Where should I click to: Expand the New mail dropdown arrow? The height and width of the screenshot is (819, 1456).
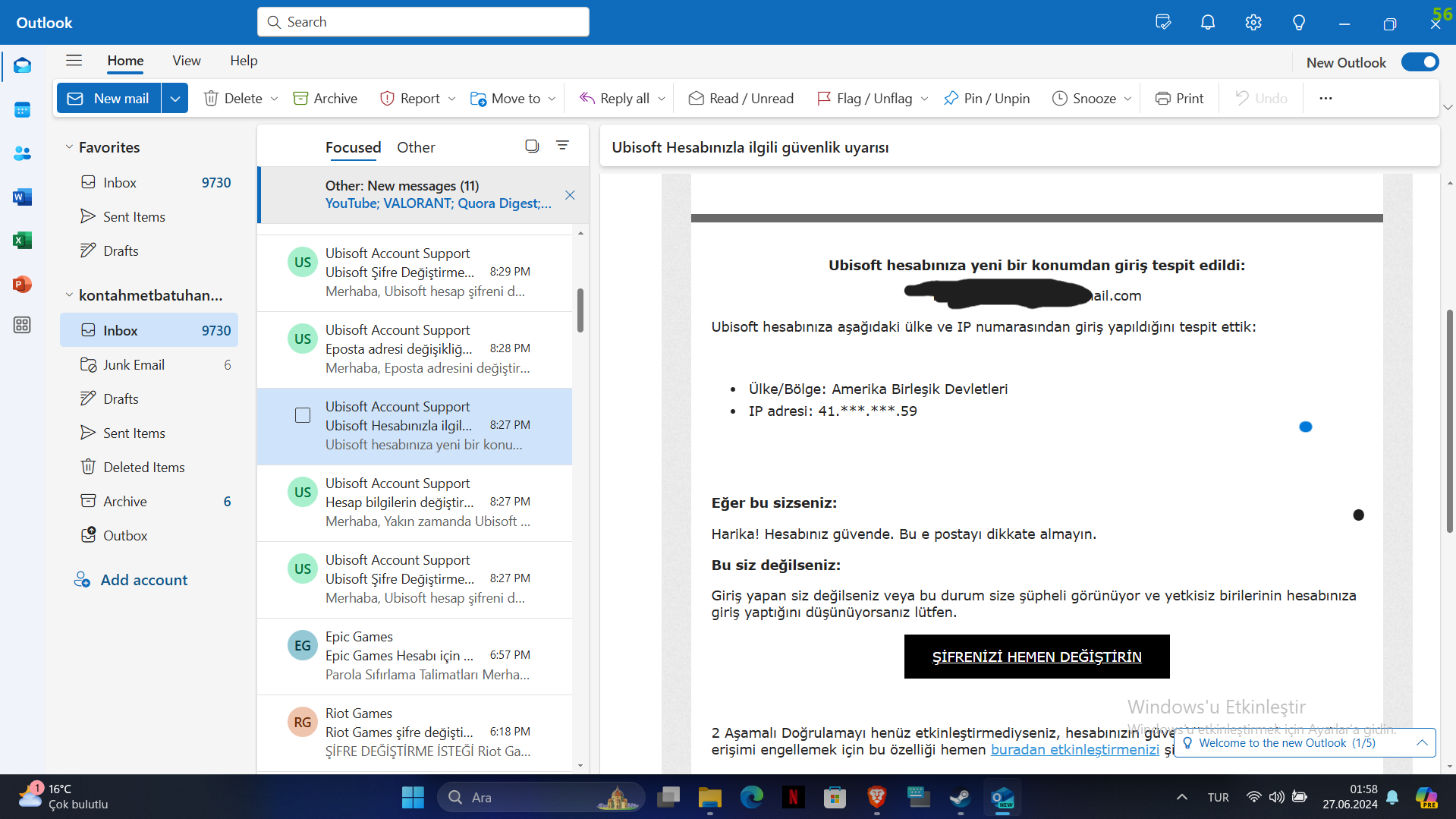[175, 99]
